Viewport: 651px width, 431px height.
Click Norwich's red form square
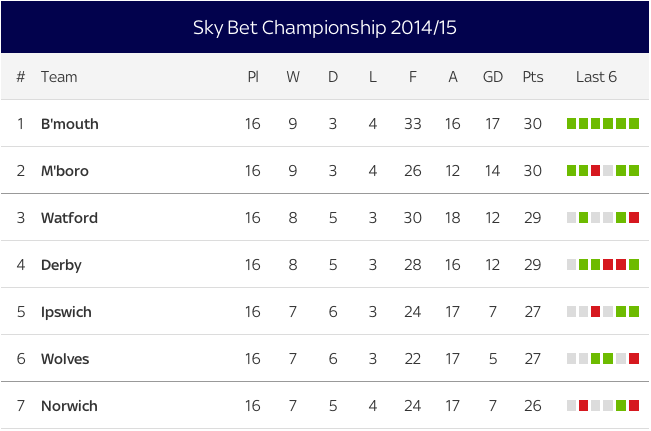tap(584, 406)
